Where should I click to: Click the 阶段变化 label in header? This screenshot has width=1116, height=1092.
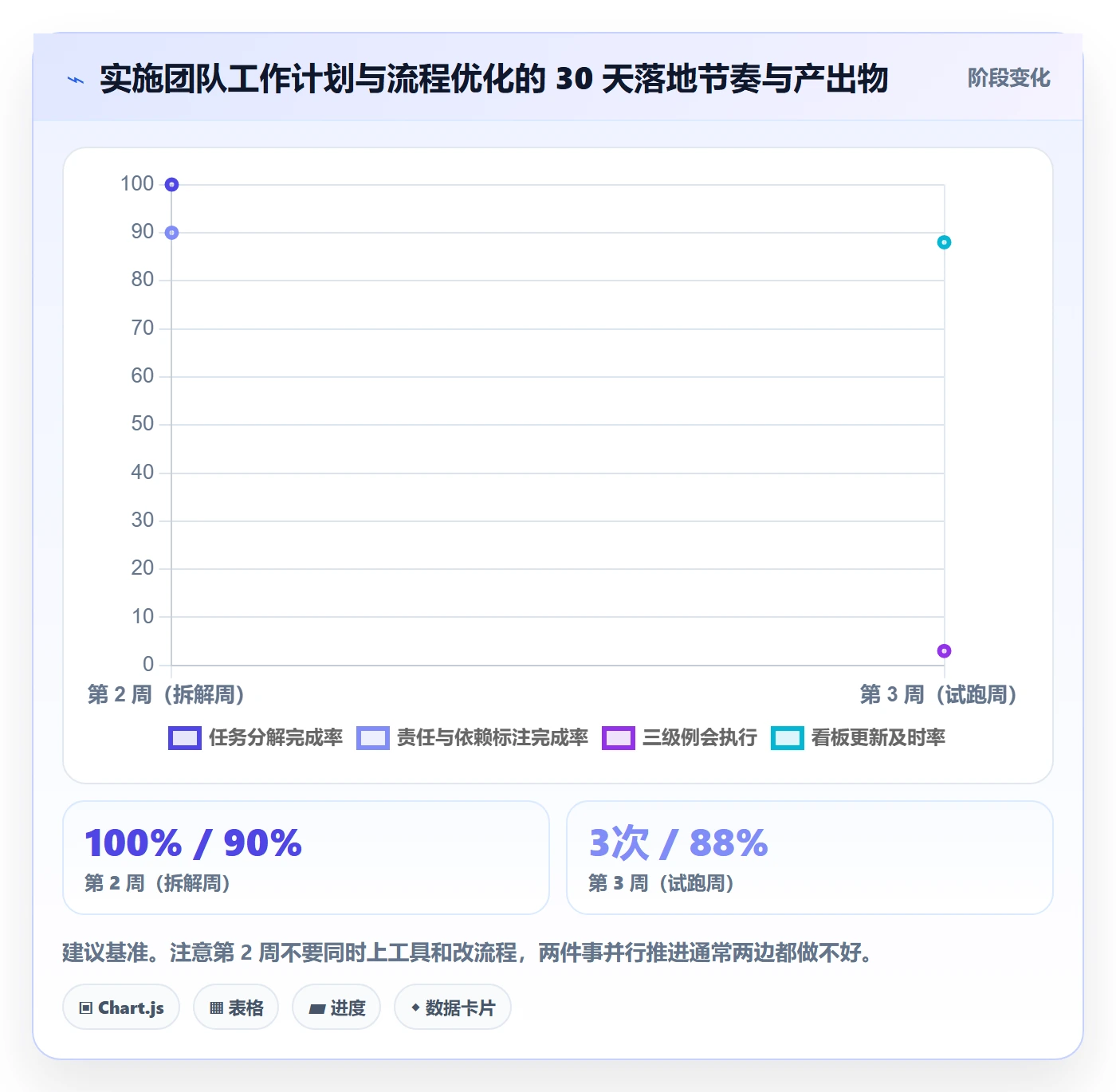[1008, 78]
